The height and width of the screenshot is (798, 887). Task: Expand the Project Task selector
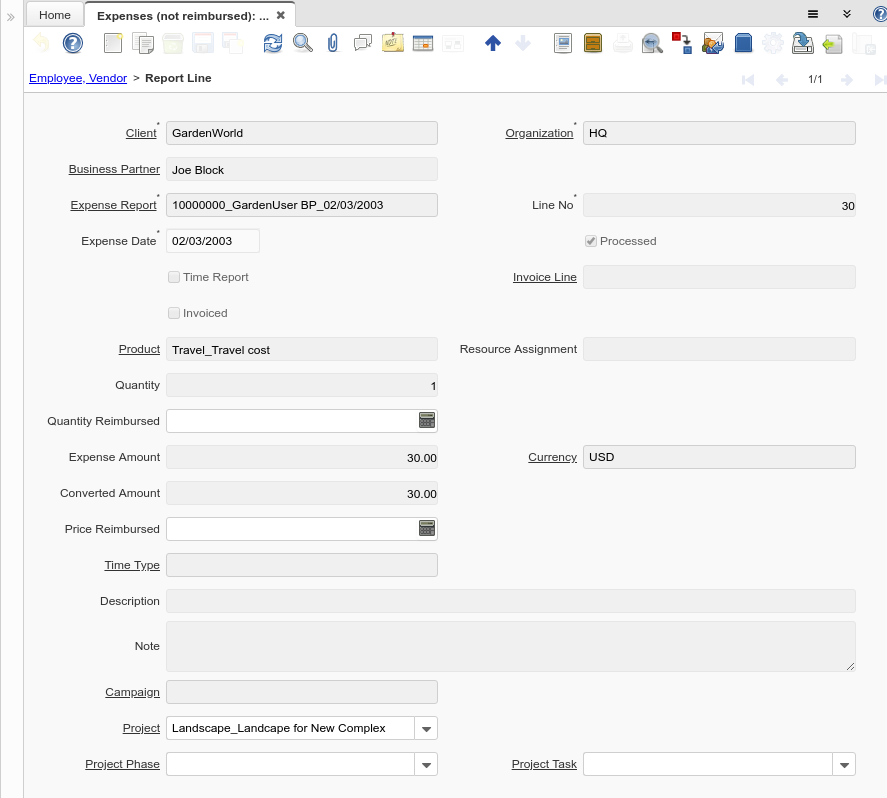pyautogui.click(x=843, y=764)
